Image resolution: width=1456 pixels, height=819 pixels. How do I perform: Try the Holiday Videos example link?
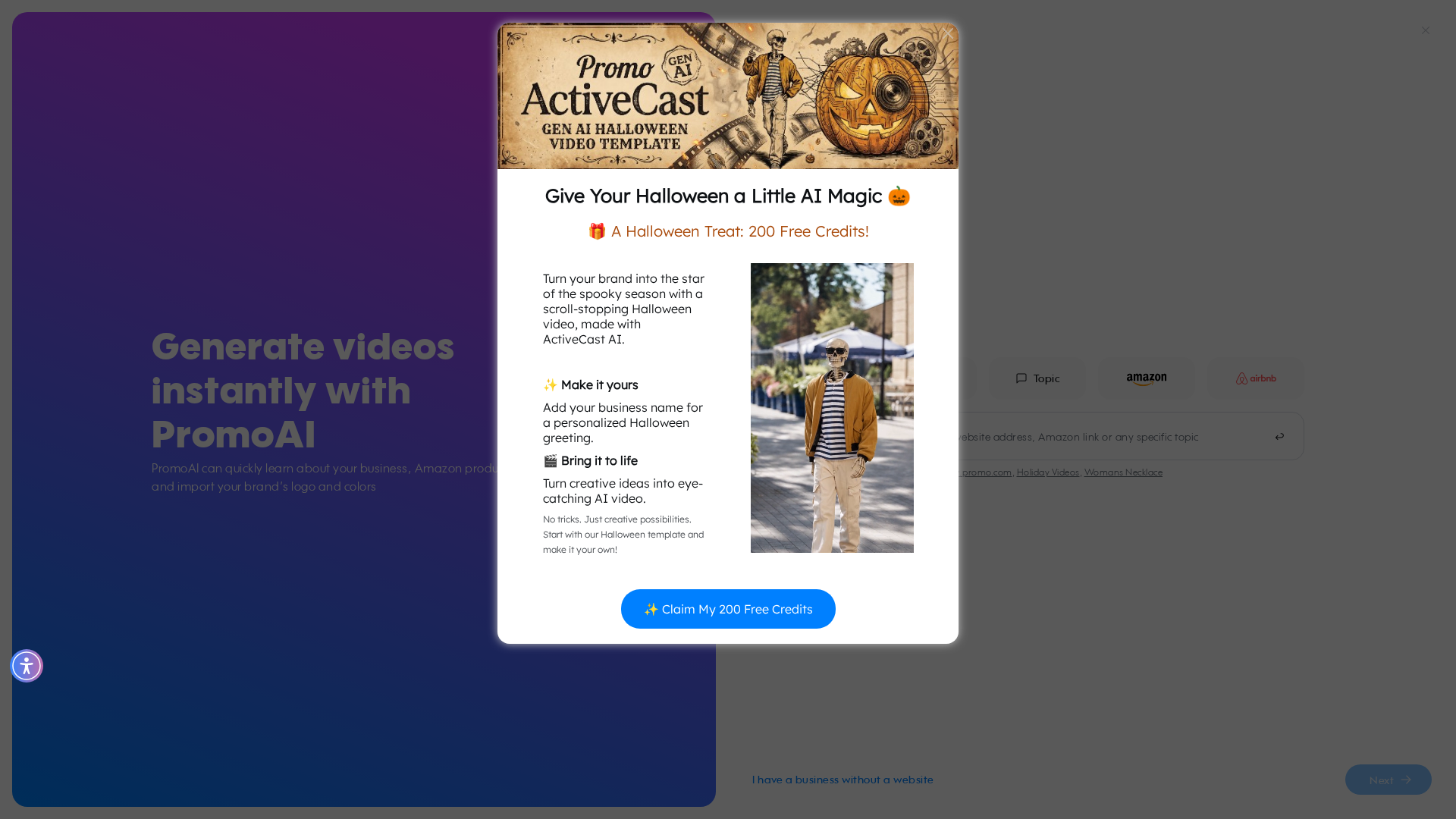[1047, 472]
